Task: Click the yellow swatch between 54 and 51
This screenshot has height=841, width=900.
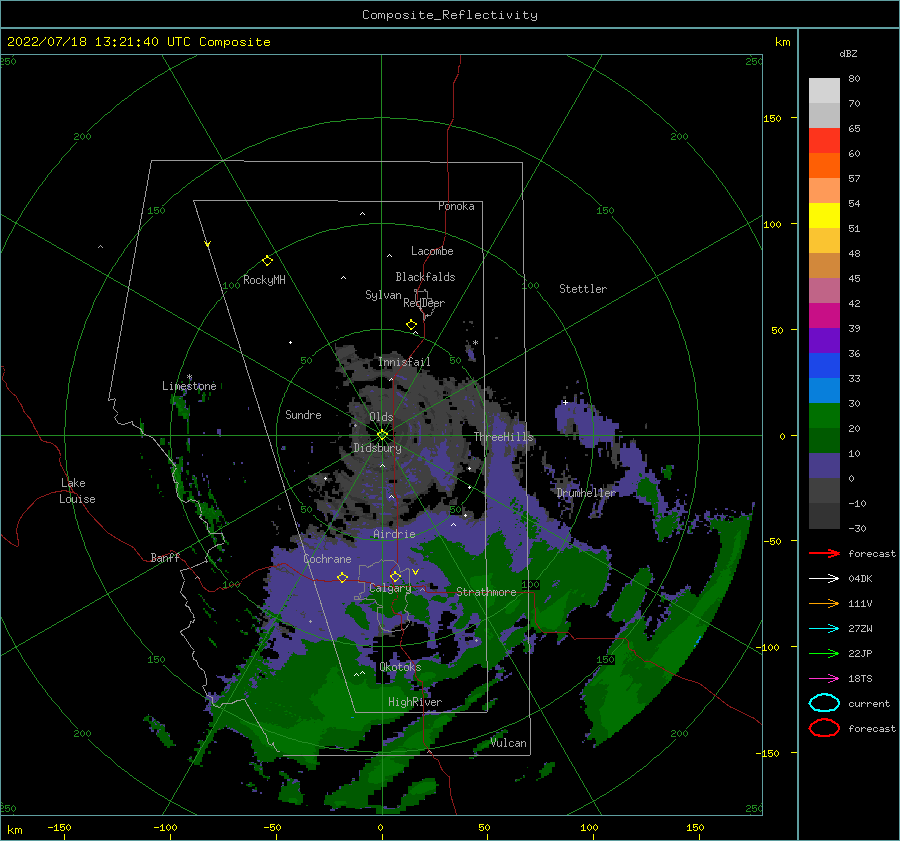Action: click(824, 216)
